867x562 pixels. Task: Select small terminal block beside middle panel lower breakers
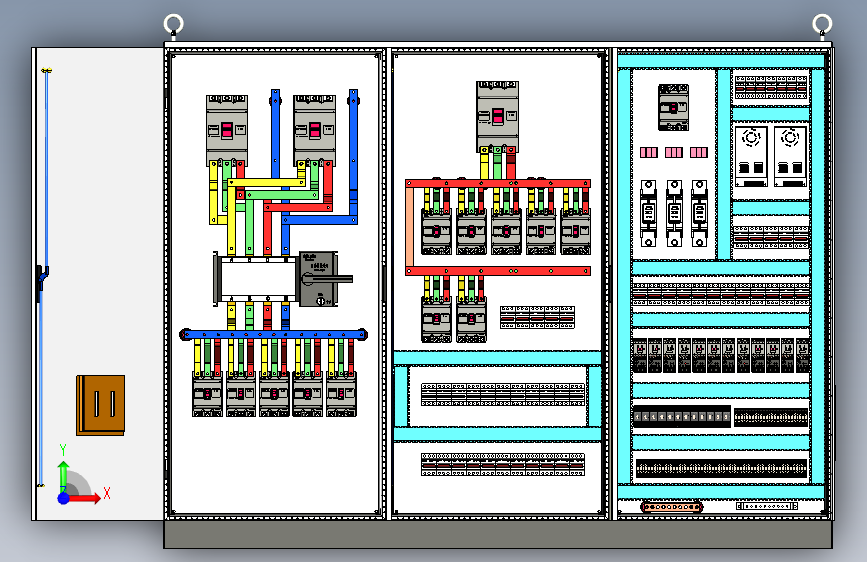point(537,318)
